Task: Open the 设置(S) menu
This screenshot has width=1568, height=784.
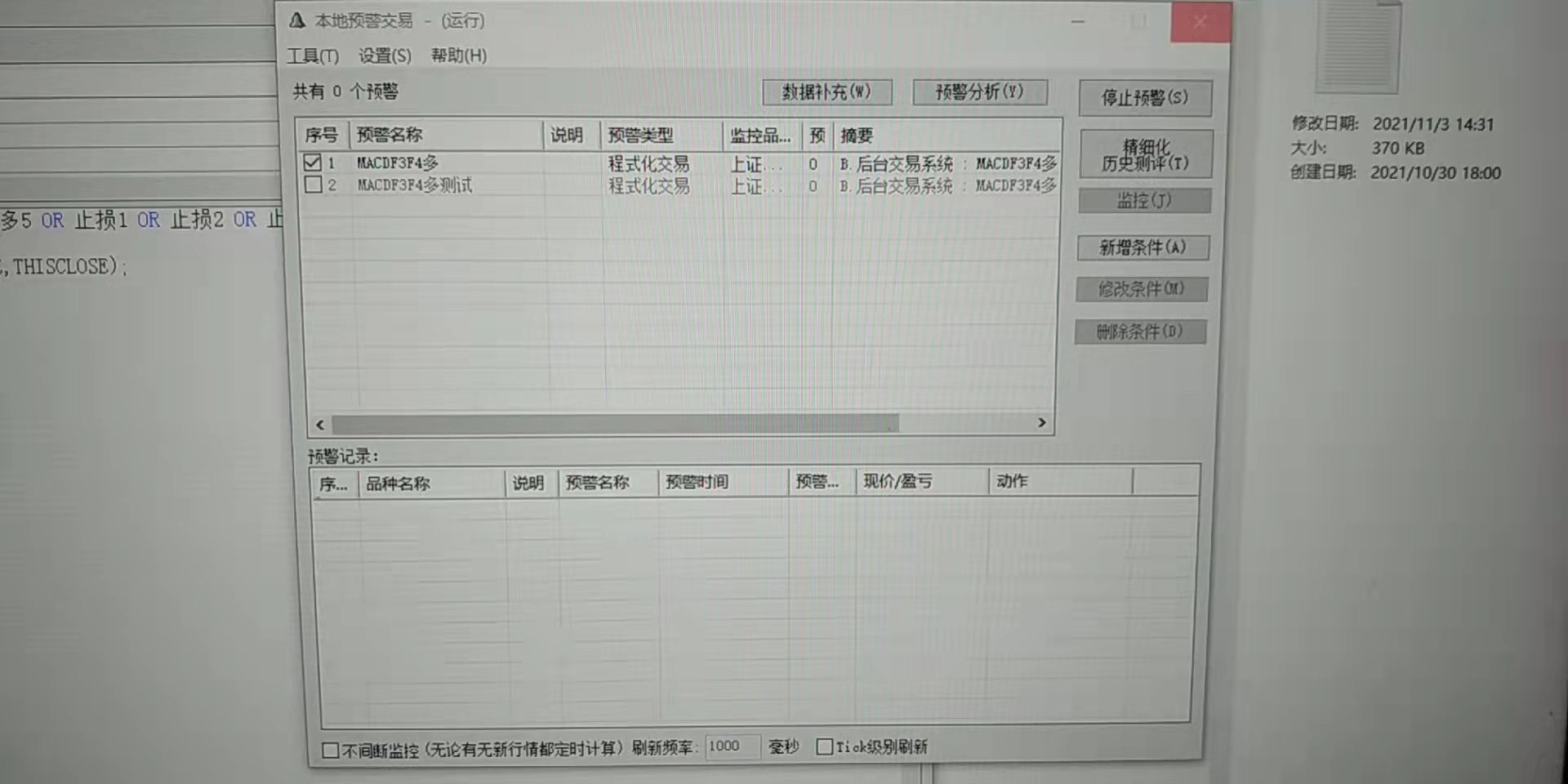Action: pyautogui.click(x=385, y=56)
